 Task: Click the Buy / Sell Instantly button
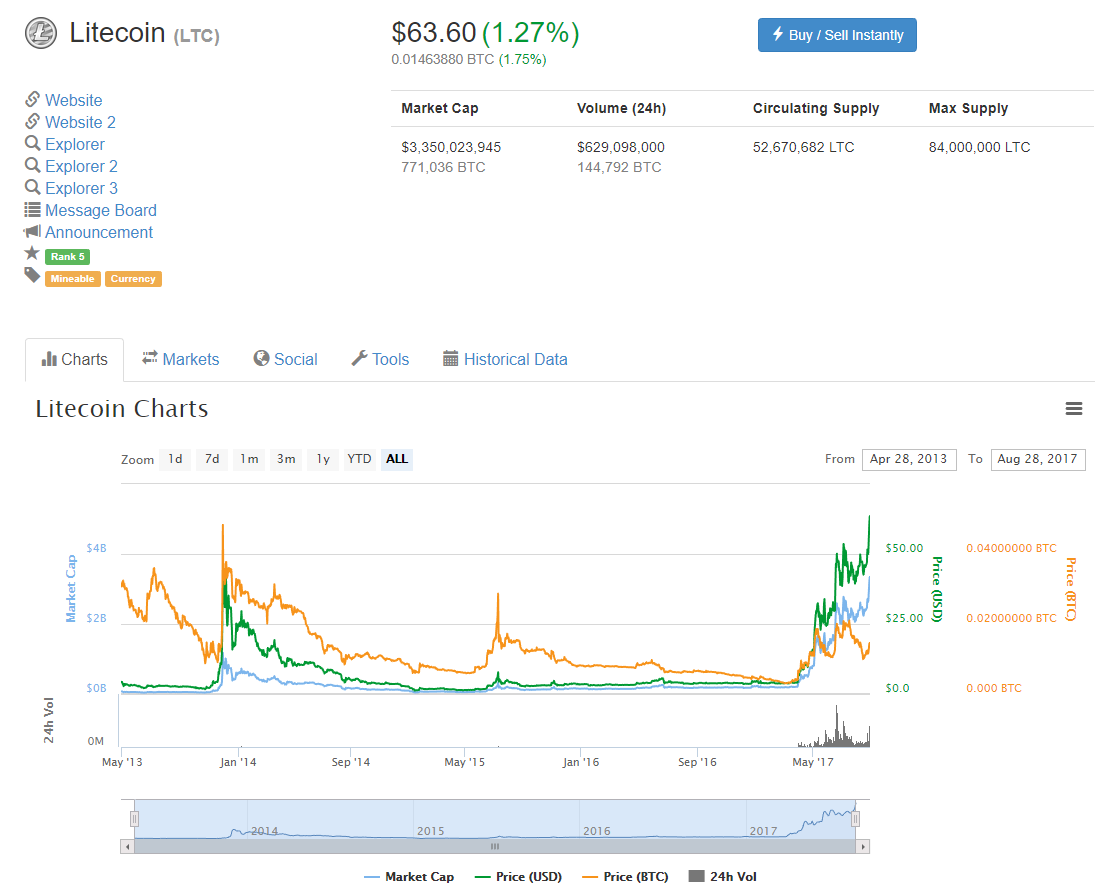[837, 35]
